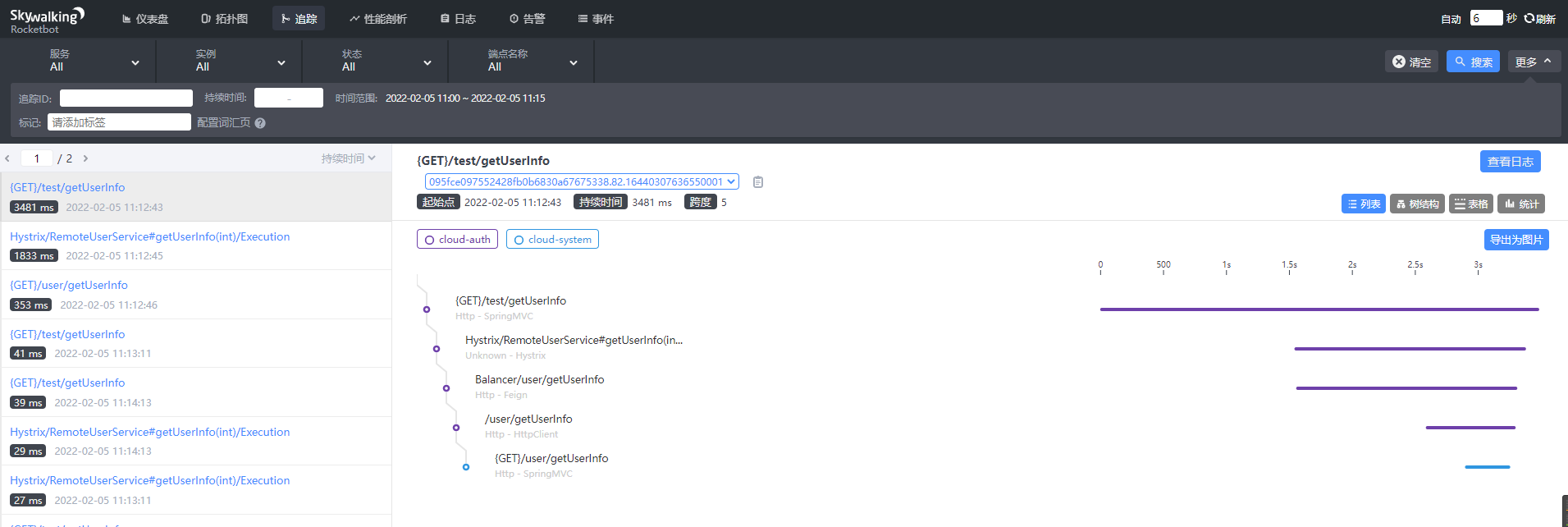Toggle the cloud-system service filter
Screen dimensions: 1568x527
(x=552, y=239)
